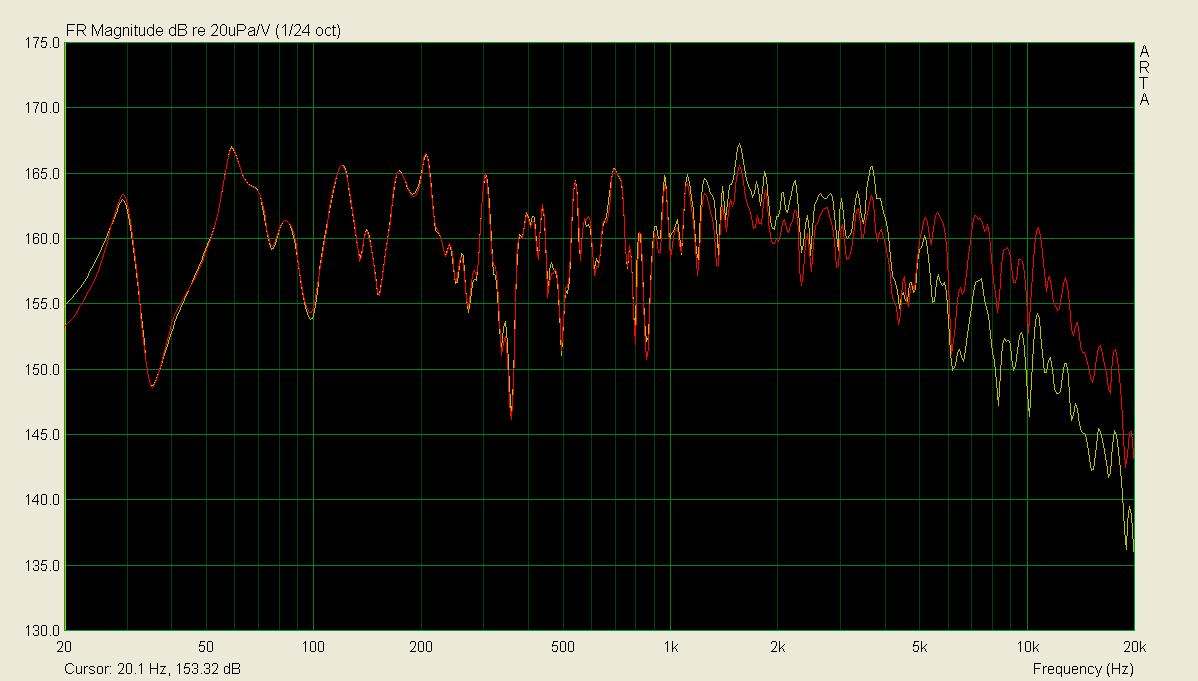This screenshot has height=681, width=1198.
Task: Click the vertical ARTA label at top right
Action: pyautogui.click(x=1144, y=75)
